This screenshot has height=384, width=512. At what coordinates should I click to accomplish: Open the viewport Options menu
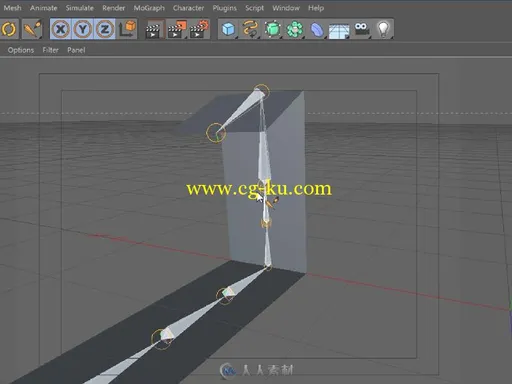click(21, 50)
